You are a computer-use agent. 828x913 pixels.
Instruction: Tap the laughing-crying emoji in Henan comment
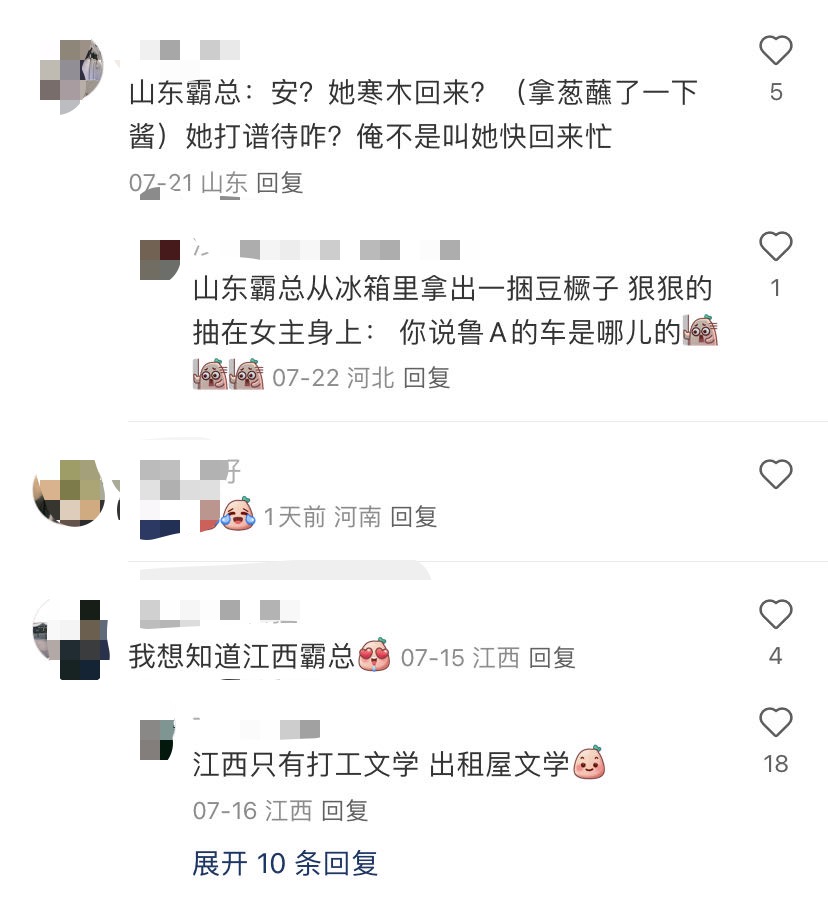coord(238,514)
